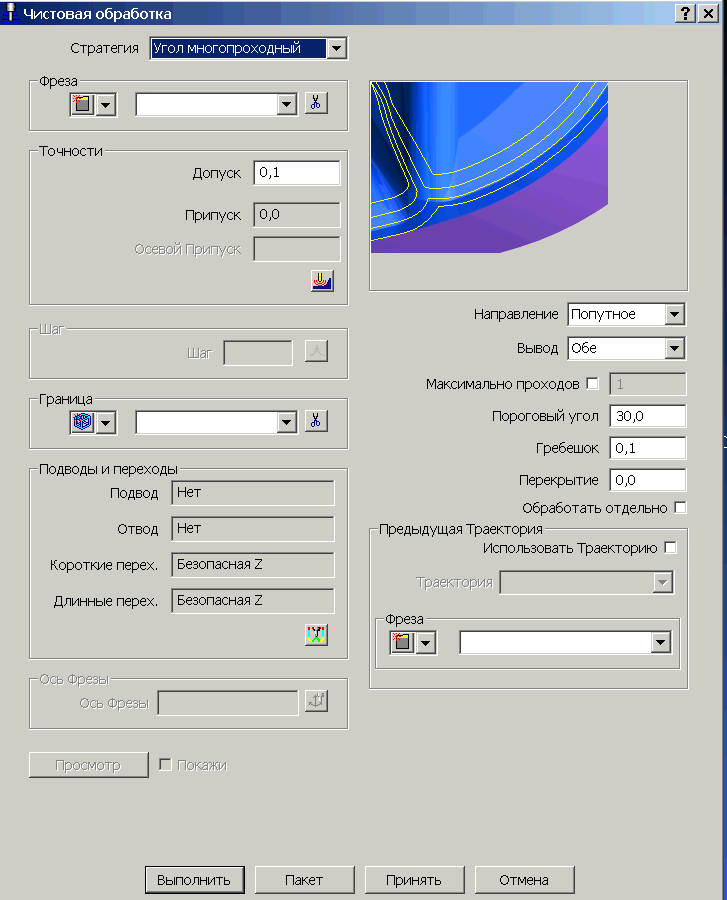The width and height of the screenshot is (727, 900).
Task: Expand arrow next to create cutter icon
Action: (x=106, y=105)
